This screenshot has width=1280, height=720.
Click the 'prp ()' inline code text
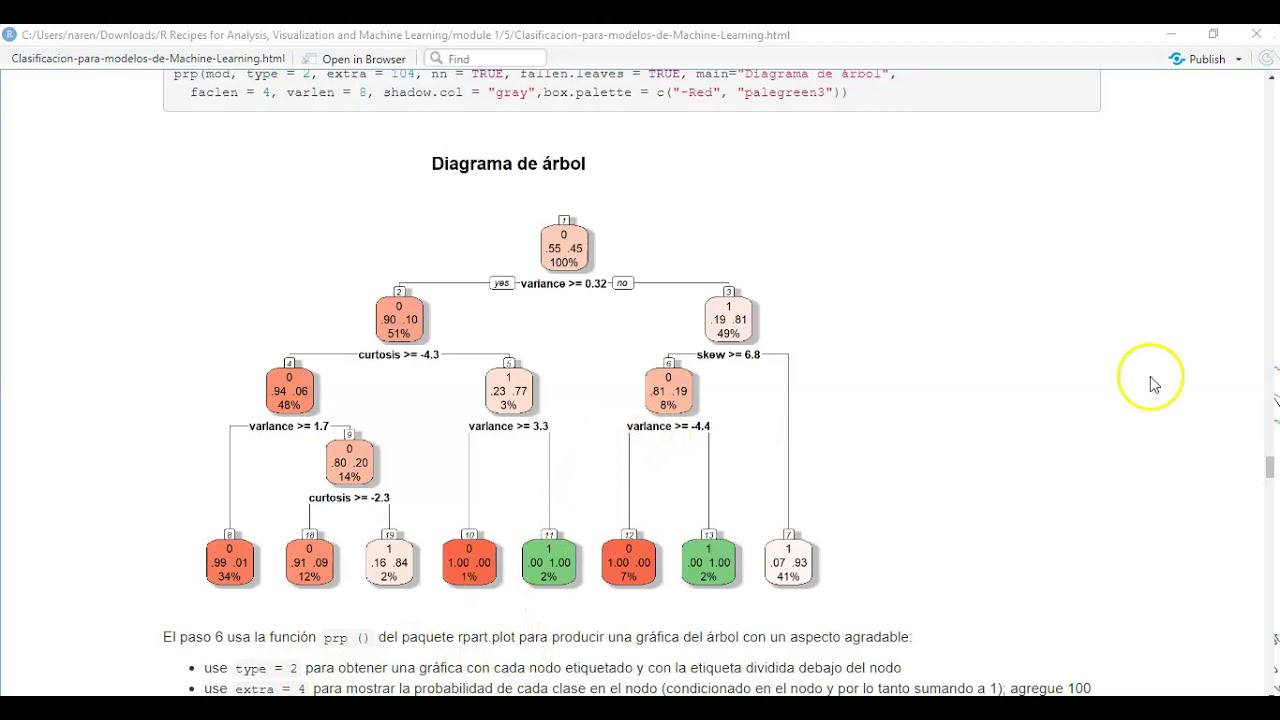click(x=347, y=638)
